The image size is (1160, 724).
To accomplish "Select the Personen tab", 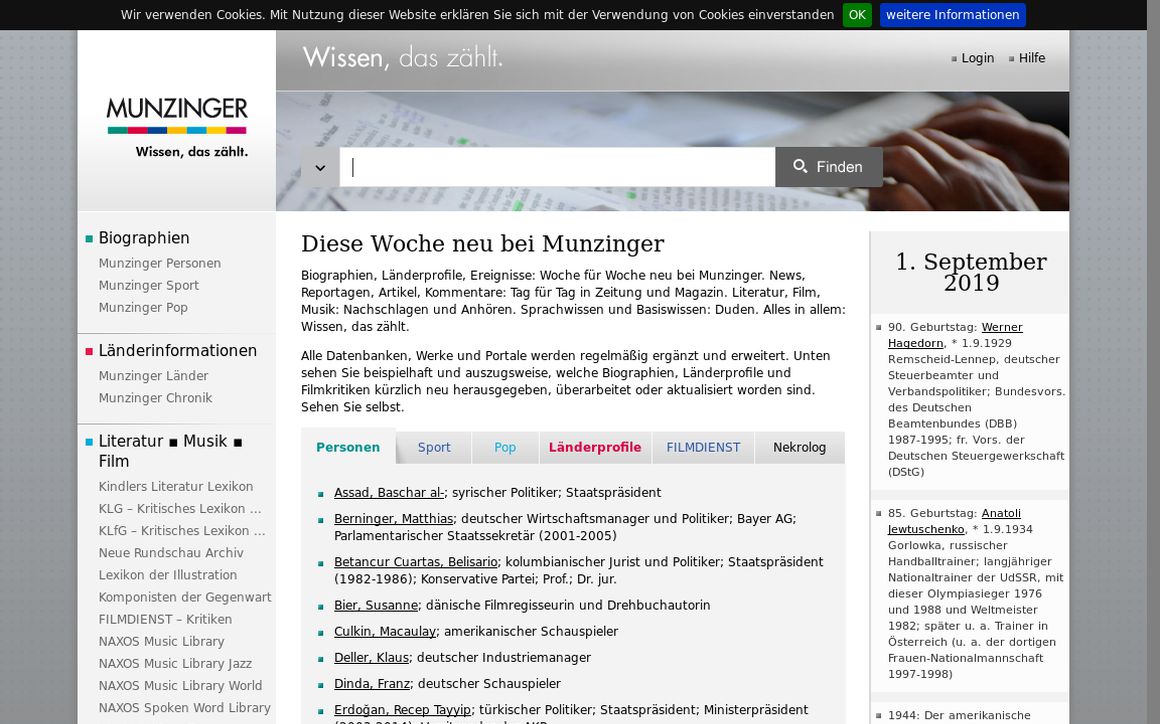I will click(348, 447).
